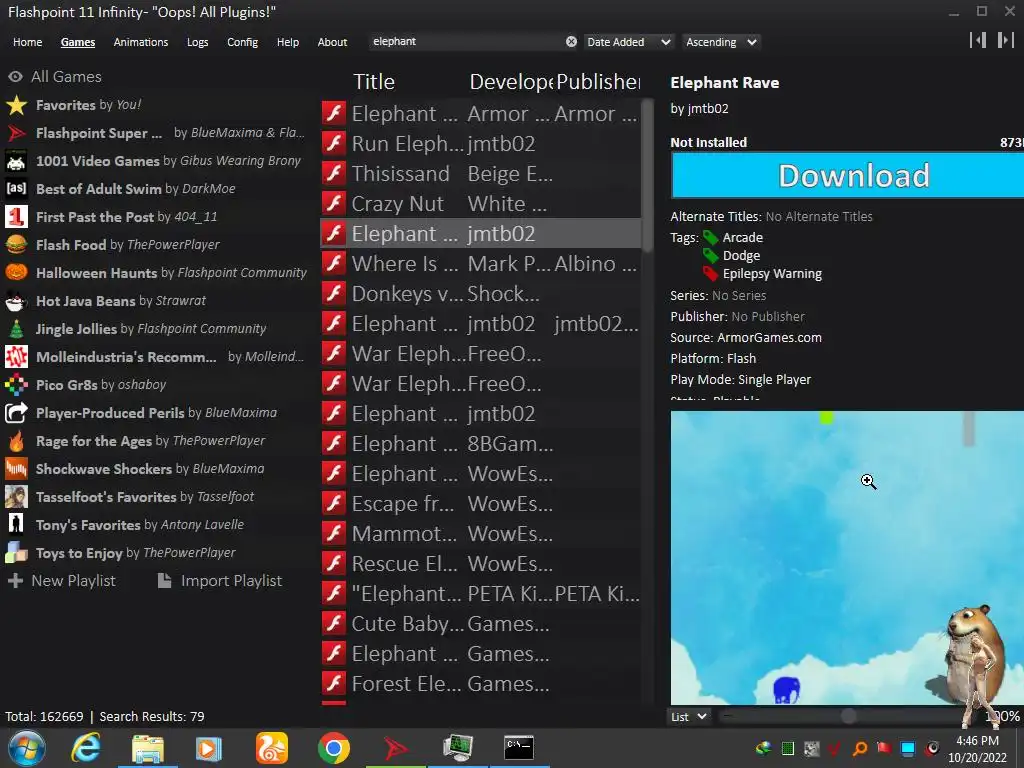The image size is (1024, 768).
Task: Open Best of Adult Swim playlist icon
Action: point(16,189)
